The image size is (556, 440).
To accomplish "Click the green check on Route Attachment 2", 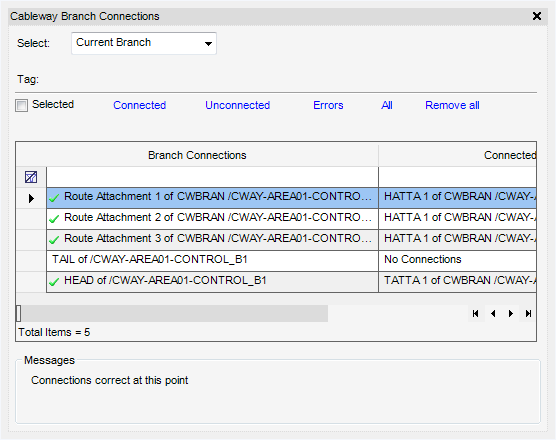I will 54,219.
